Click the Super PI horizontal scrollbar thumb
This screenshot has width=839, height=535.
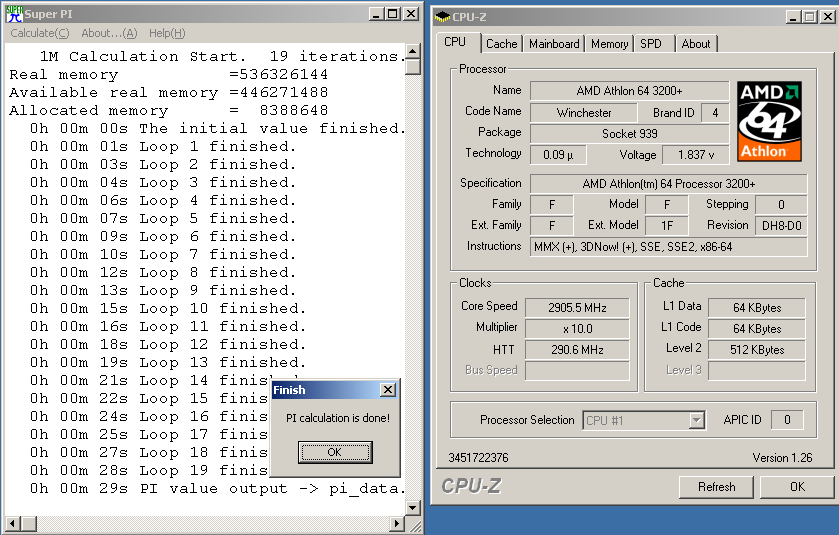(28, 523)
